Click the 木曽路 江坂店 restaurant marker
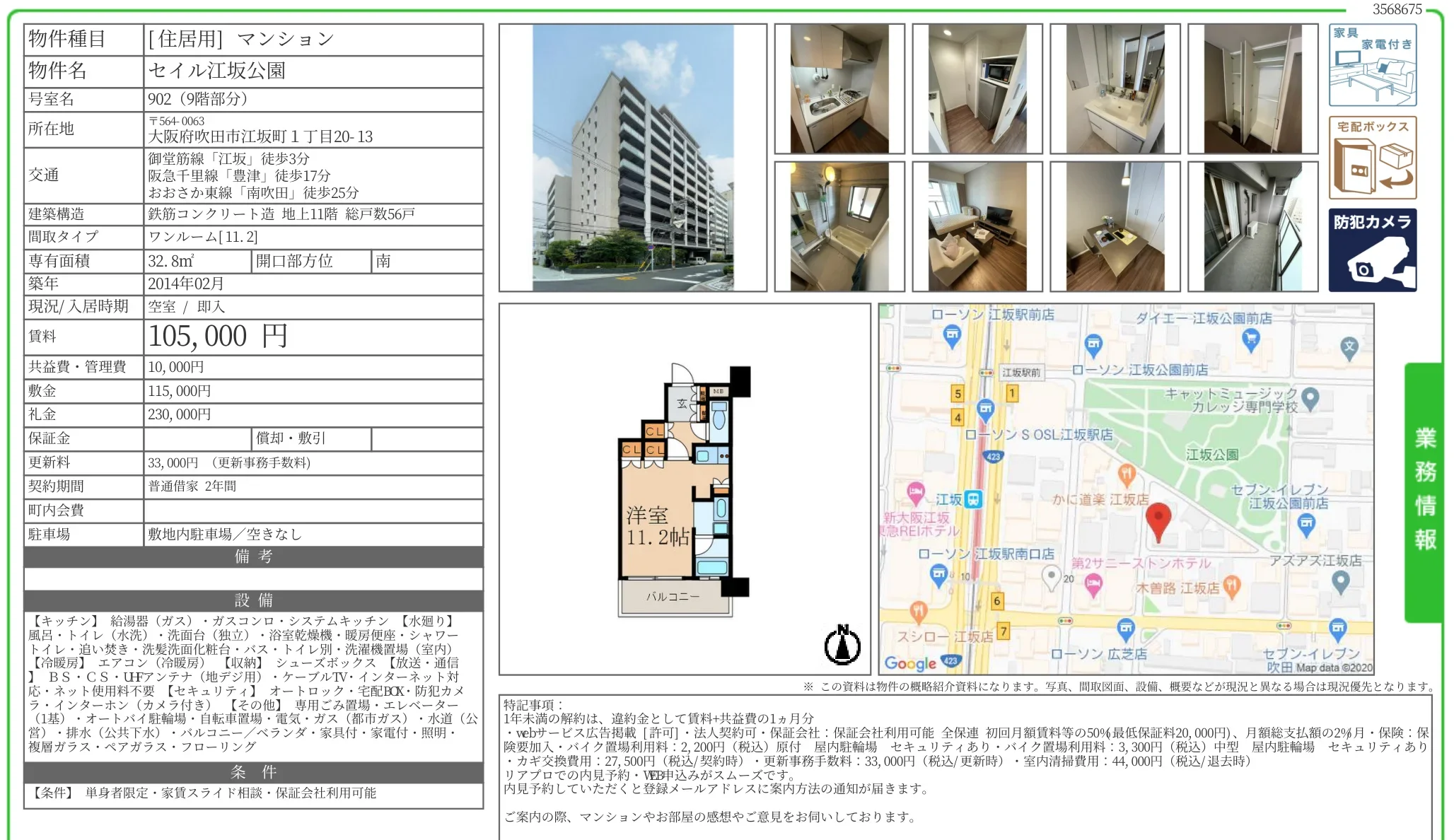 point(1231,586)
